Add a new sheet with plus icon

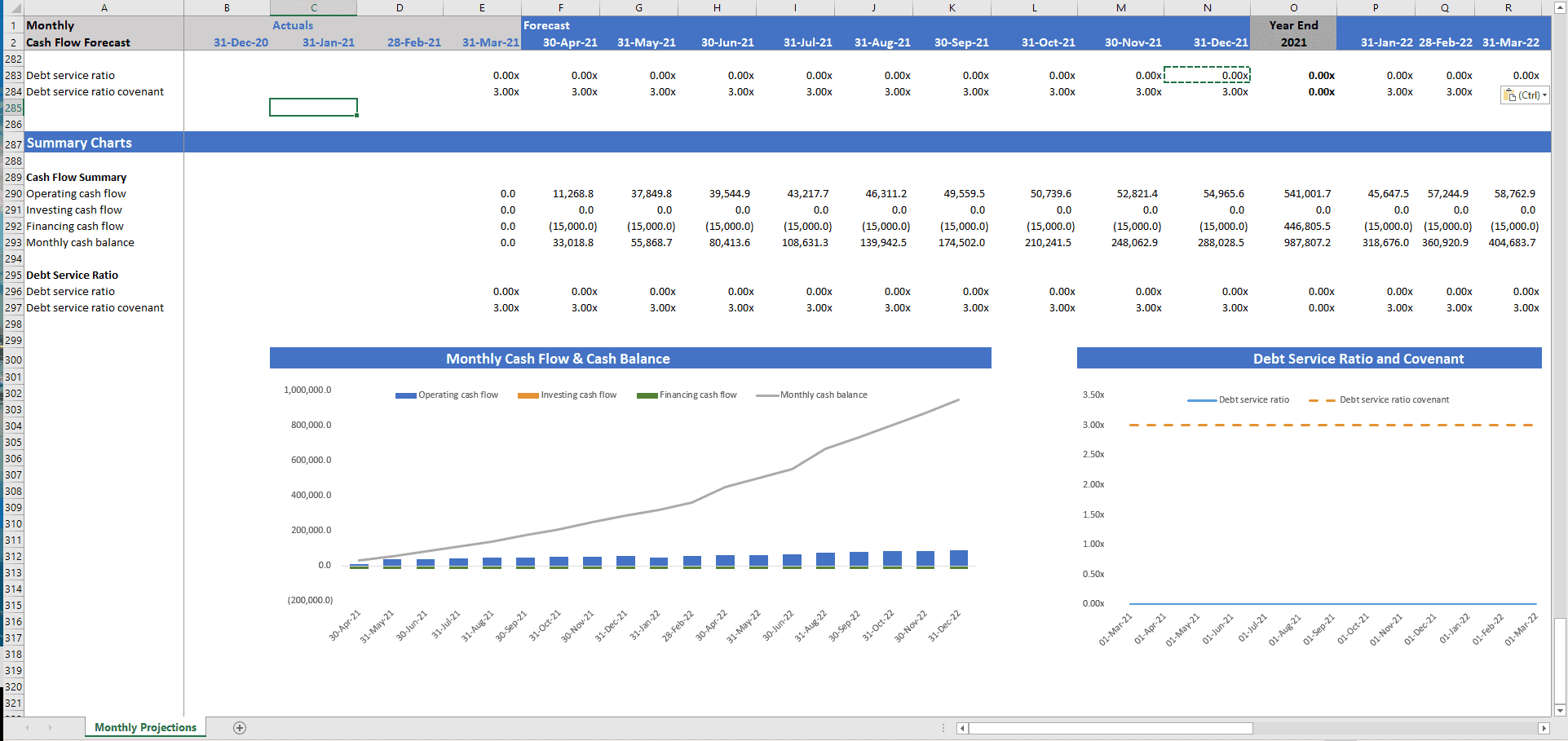[240, 728]
